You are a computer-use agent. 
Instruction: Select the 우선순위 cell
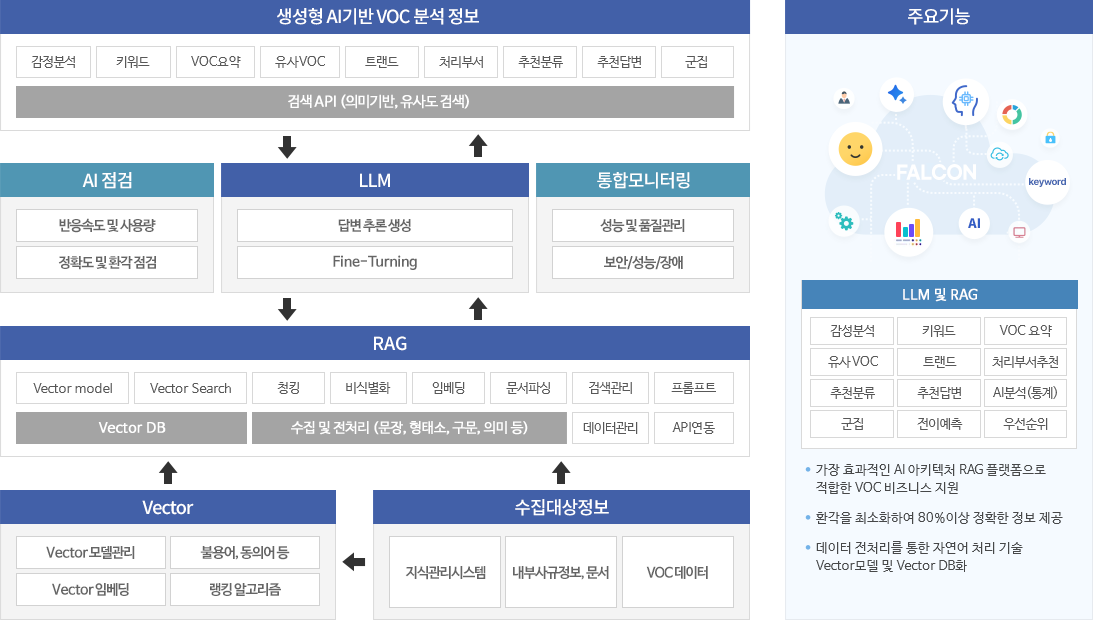click(x=1025, y=423)
